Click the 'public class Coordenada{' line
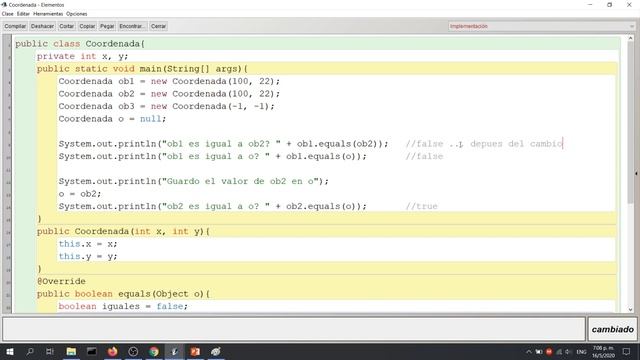 80,44
